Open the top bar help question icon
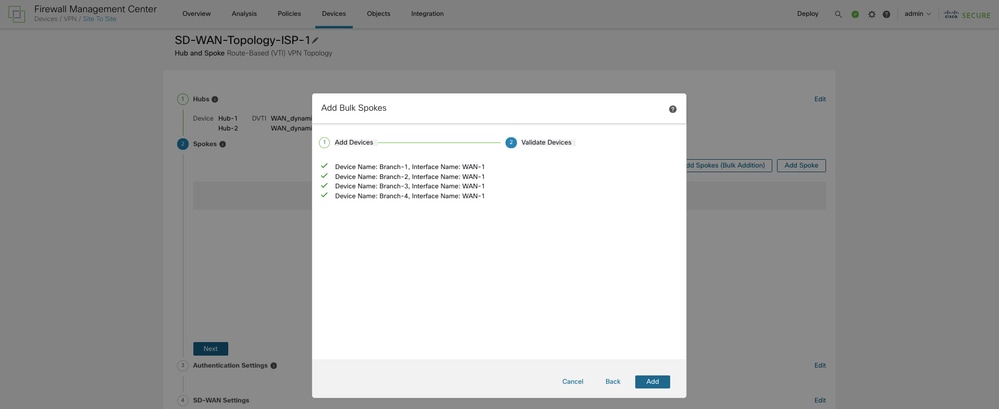Viewport: 999px width, 409px height. (x=886, y=14)
